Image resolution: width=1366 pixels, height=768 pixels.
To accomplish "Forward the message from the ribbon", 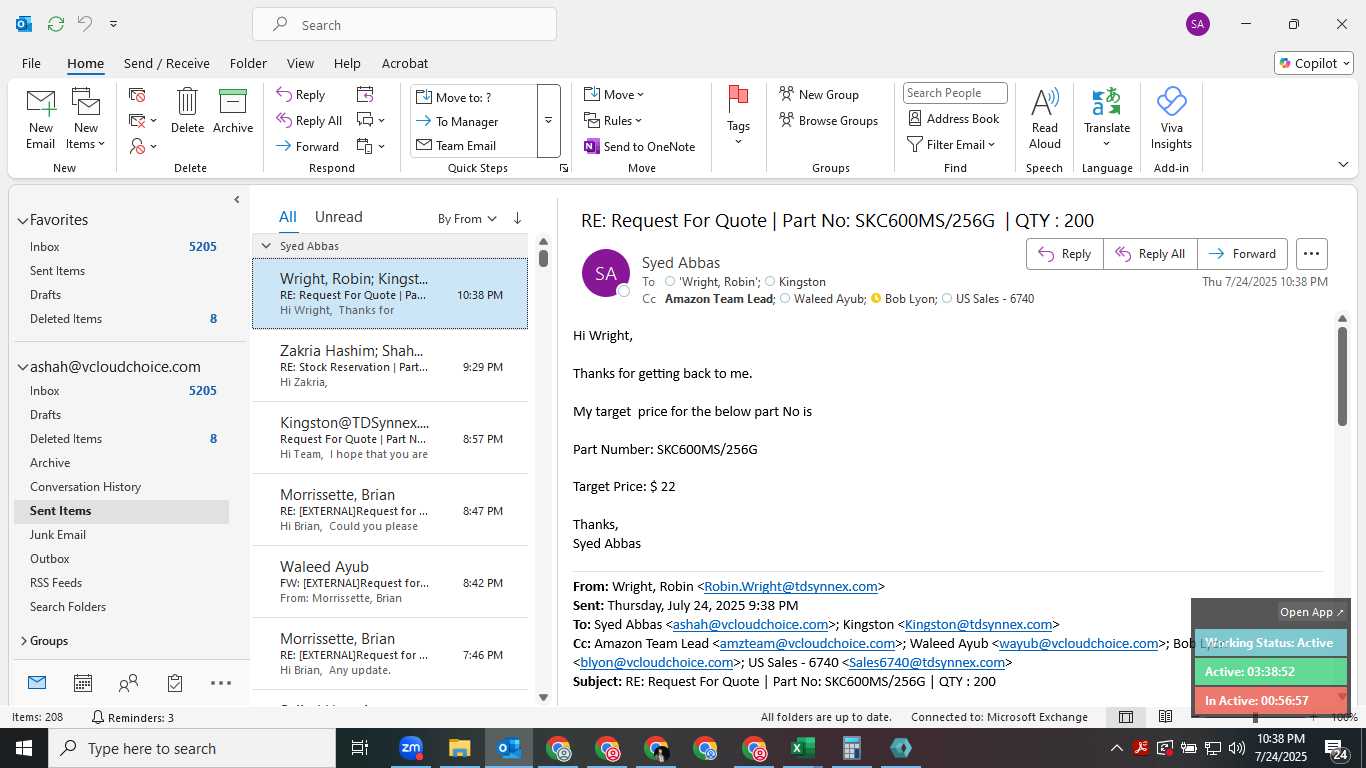I will (308, 146).
